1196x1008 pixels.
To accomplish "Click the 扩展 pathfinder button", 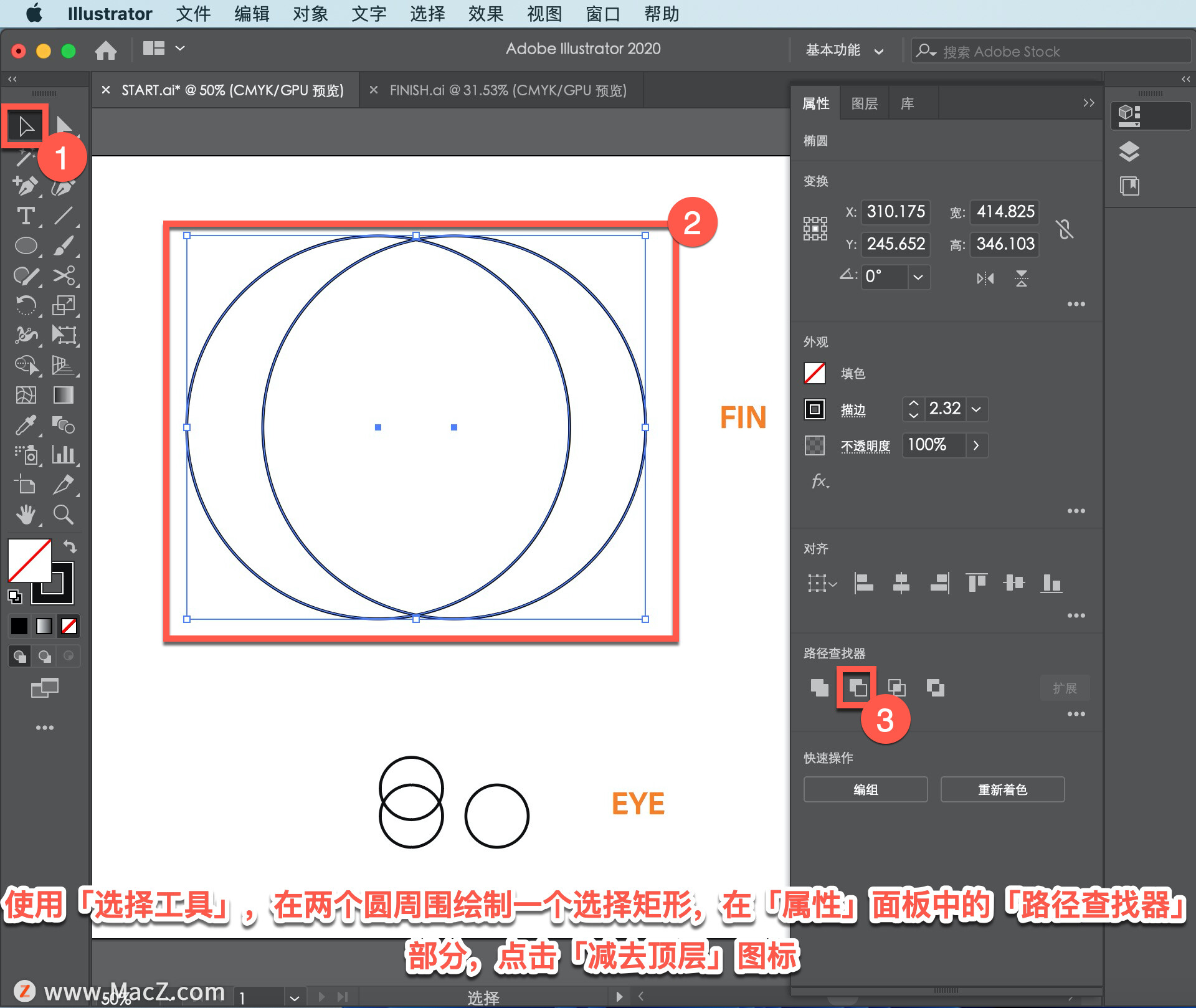I will point(1065,688).
